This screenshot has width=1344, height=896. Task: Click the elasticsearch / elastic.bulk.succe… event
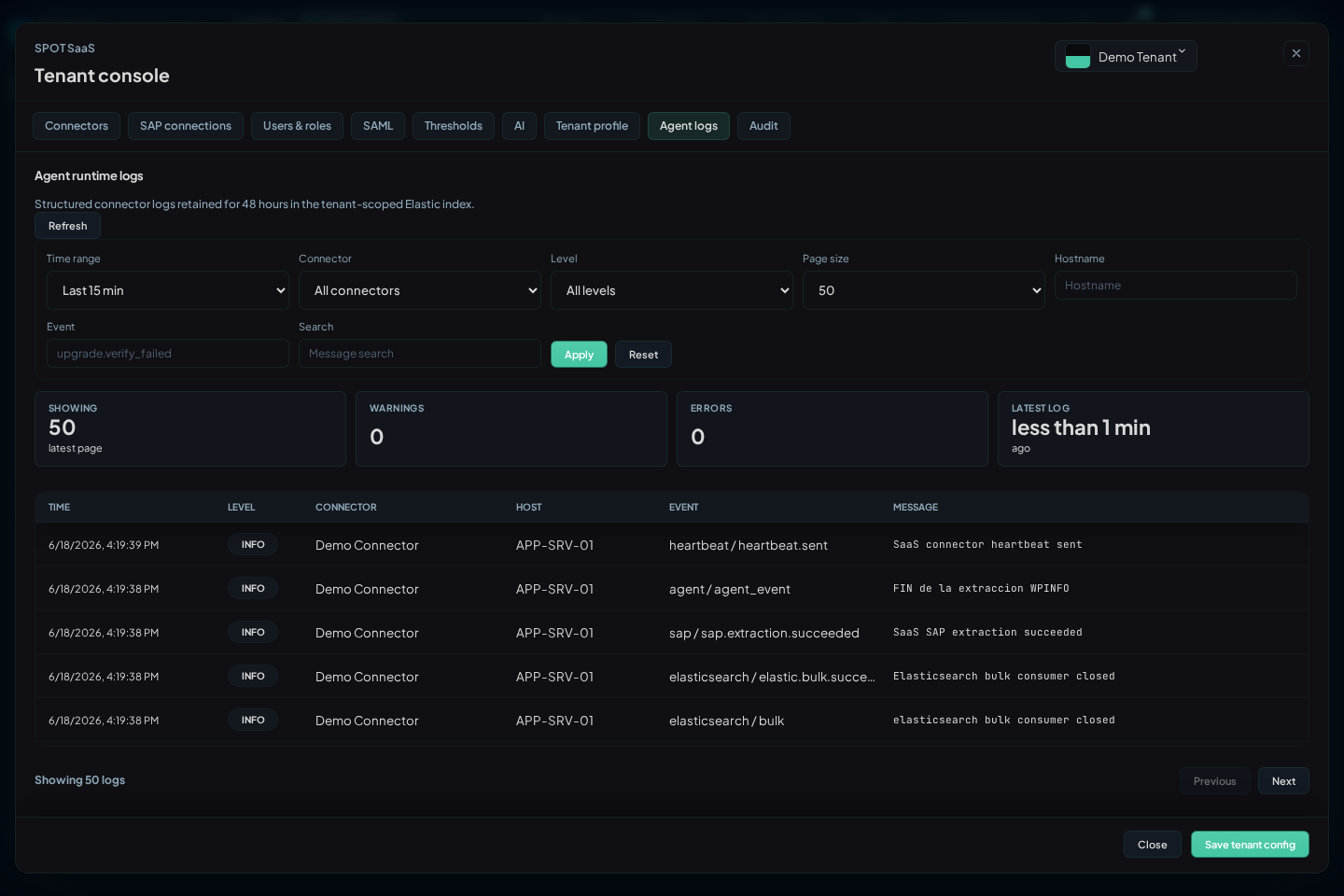(x=772, y=677)
